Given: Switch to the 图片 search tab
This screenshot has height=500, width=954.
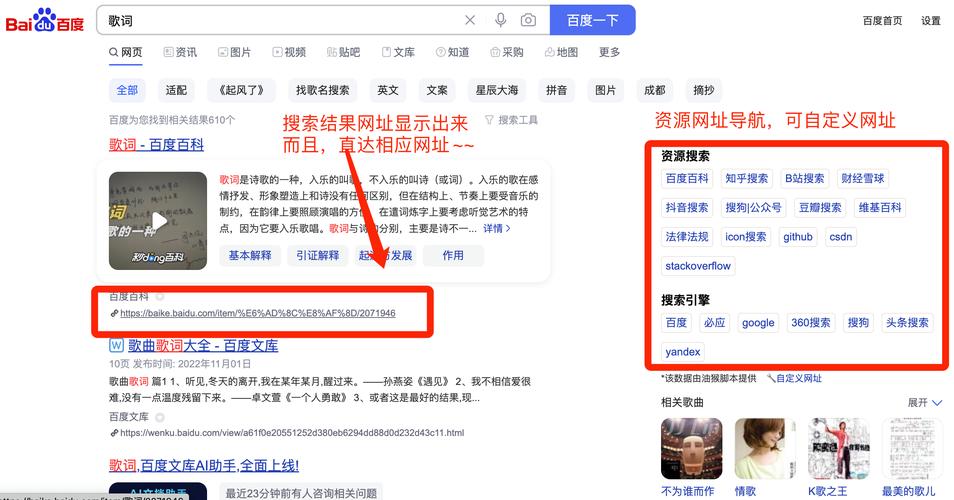Looking at the screenshot, I should tap(234, 52).
